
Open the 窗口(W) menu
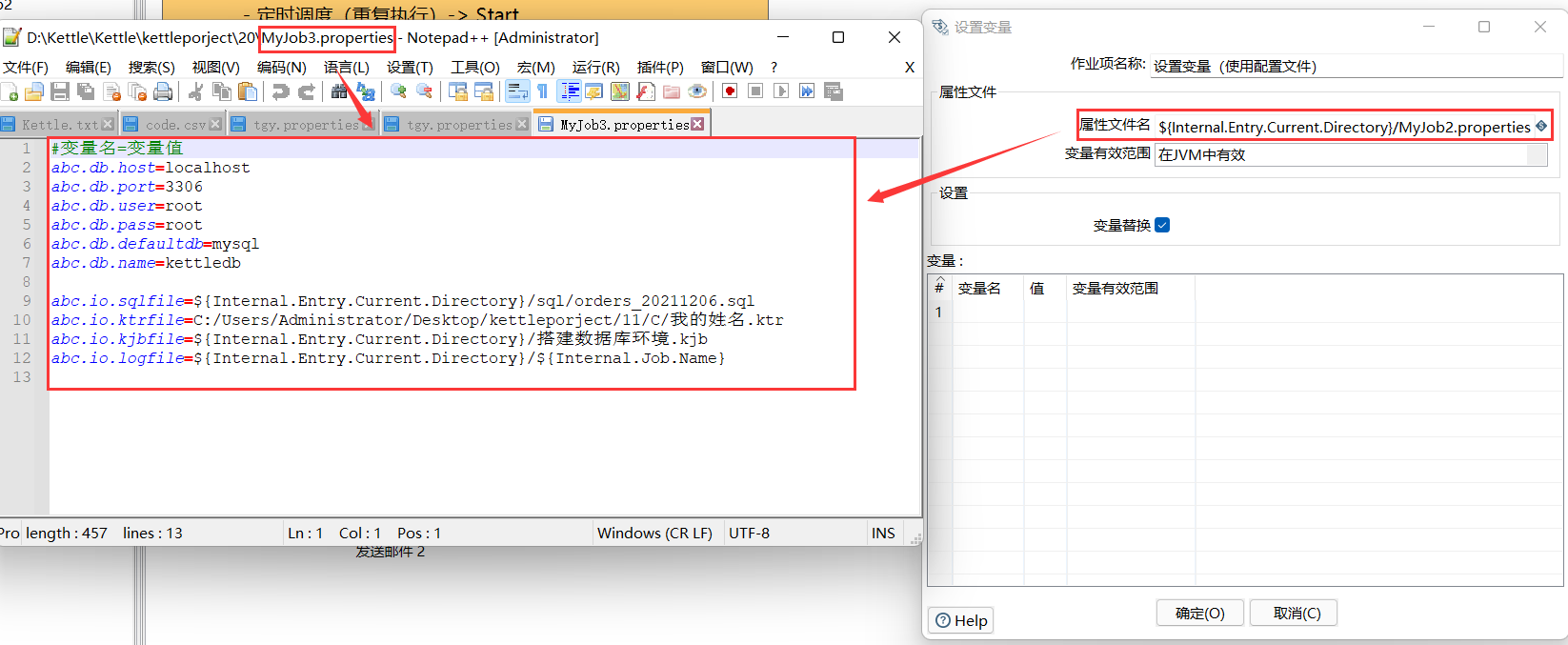[727, 68]
